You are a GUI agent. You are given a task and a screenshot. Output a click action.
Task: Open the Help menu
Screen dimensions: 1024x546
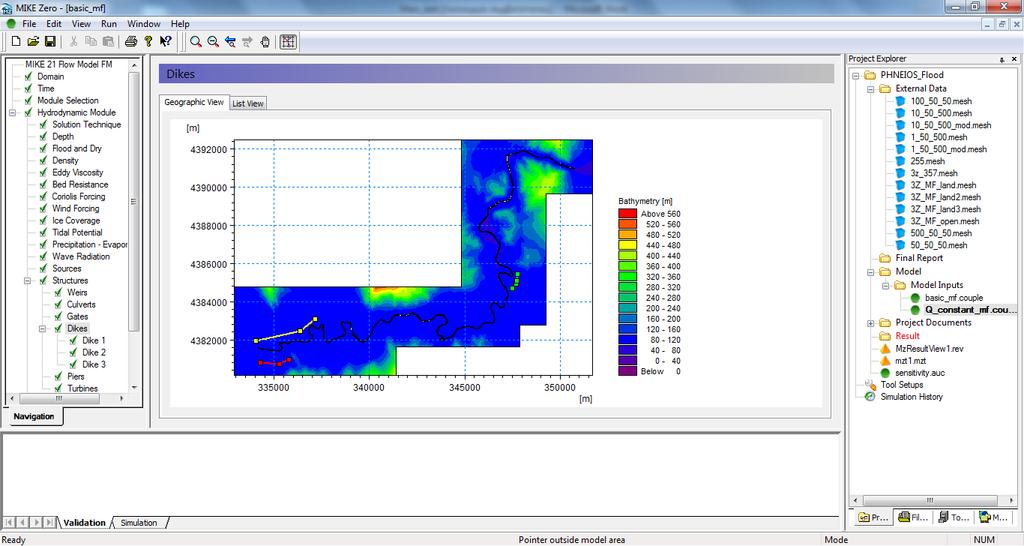tap(180, 24)
